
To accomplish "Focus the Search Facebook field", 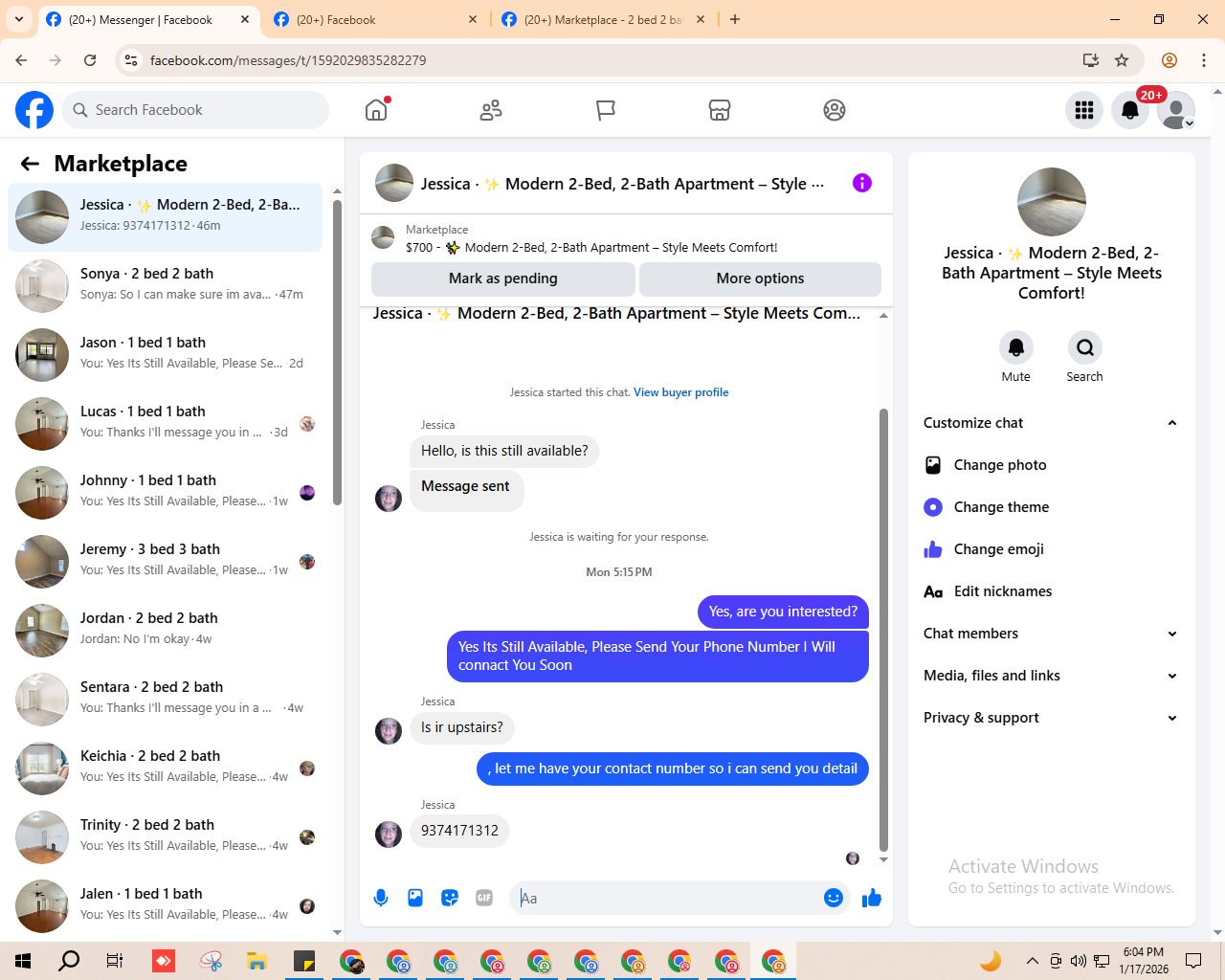I will point(195,110).
